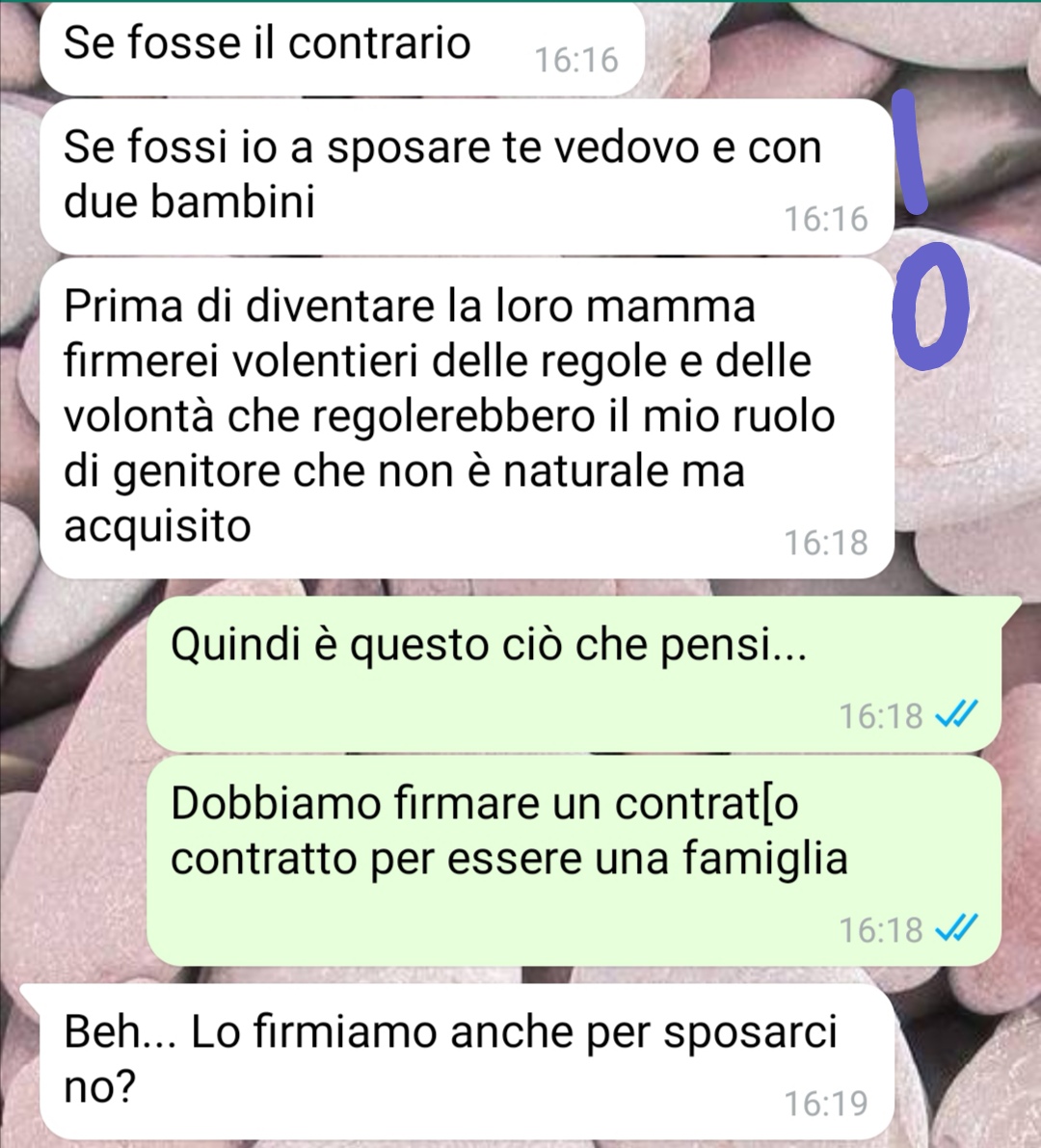Click the 16:16 timestamp of the first message
The height and width of the screenshot is (1148, 1041).
click(x=576, y=60)
